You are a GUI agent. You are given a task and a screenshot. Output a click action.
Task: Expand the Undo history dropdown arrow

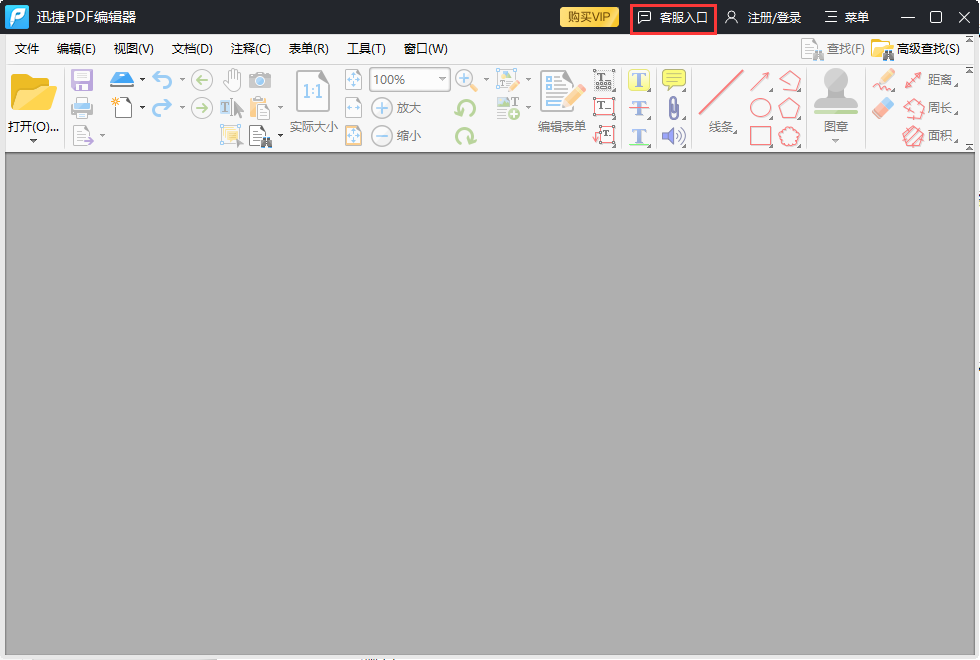click(x=182, y=79)
